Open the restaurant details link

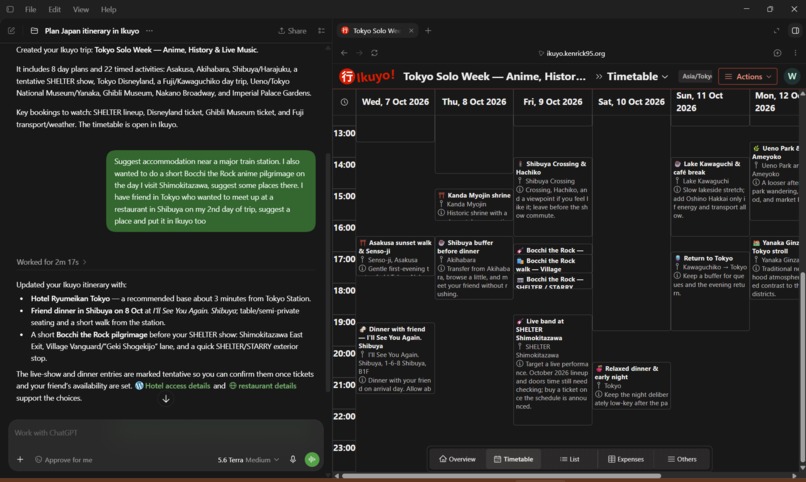coord(267,386)
